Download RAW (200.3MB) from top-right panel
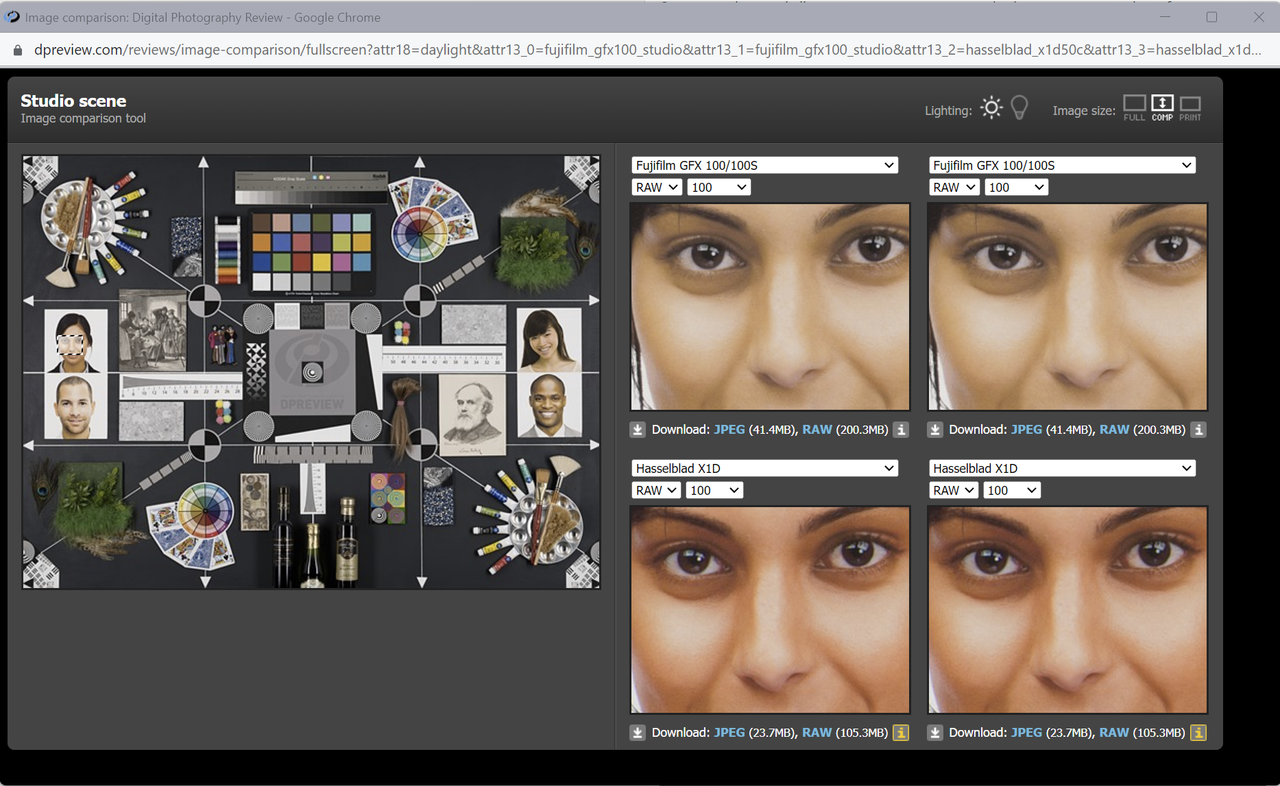Image resolution: width=1280 pixels, height=786 pixels. click(x=1115, y=429)
